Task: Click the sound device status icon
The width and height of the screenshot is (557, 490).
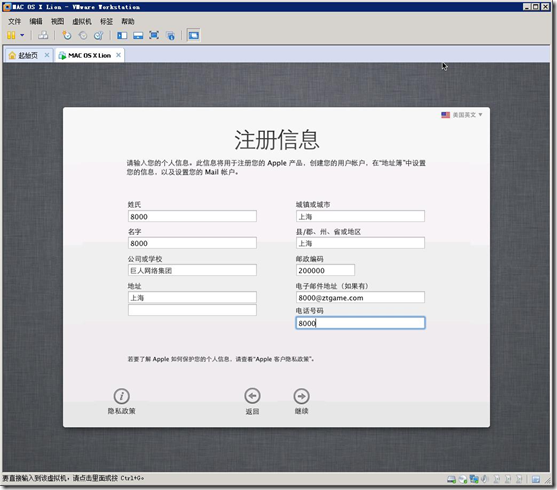Action: (485, 479)
